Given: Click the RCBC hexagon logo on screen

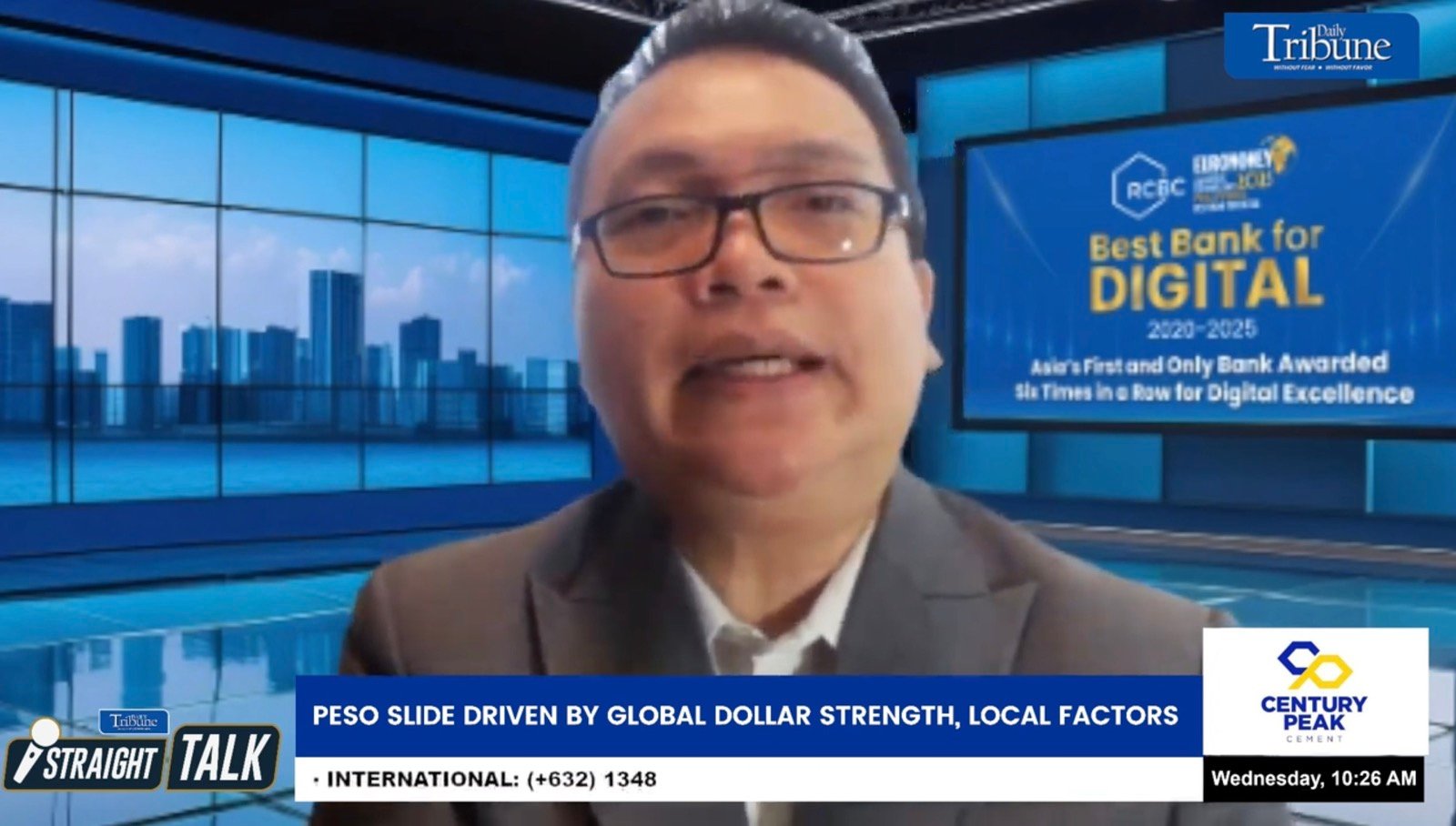Looking at the screenshot, I should coord(1148,186).
